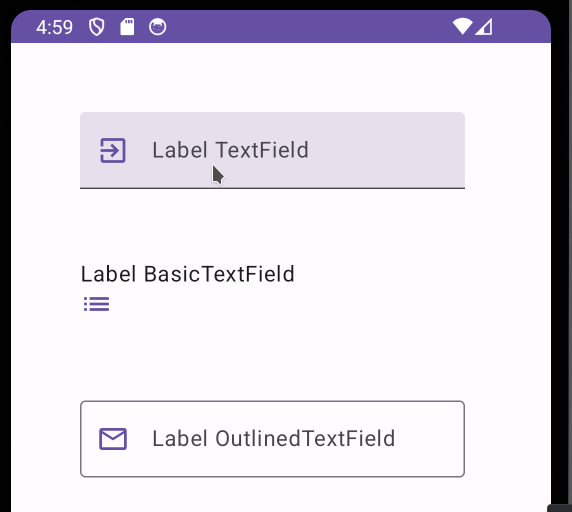Click the dark gray tab at bottom right corner
Screen dimensions: 572x512
click(560, 508)
